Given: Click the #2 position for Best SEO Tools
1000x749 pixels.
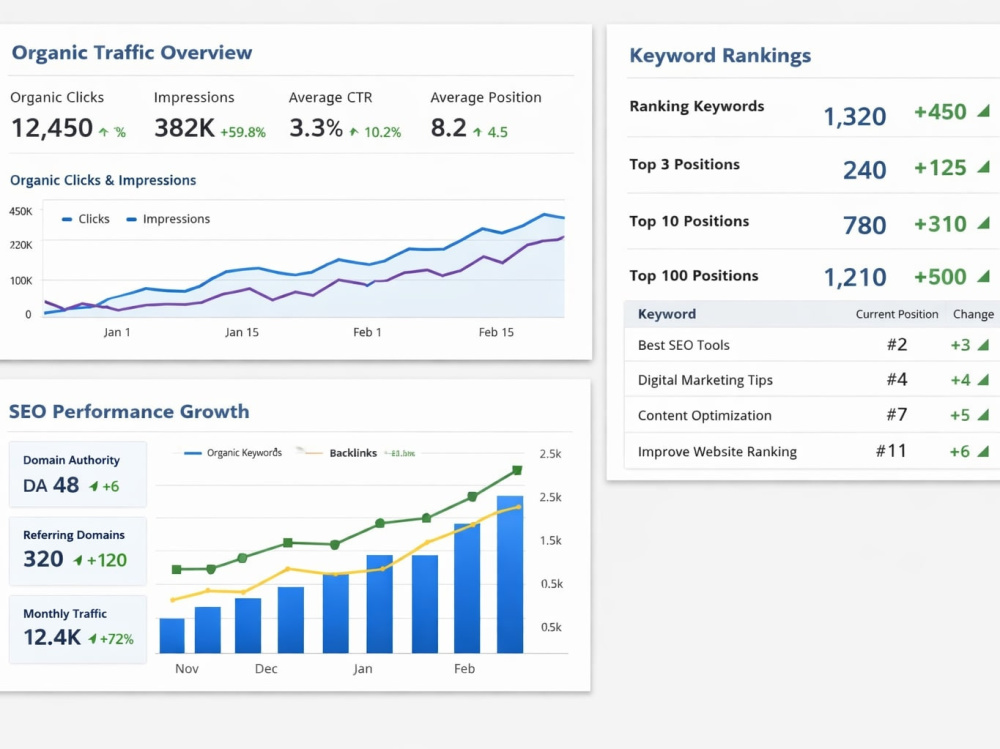Looking at the screenshot, I should point(897,345).
